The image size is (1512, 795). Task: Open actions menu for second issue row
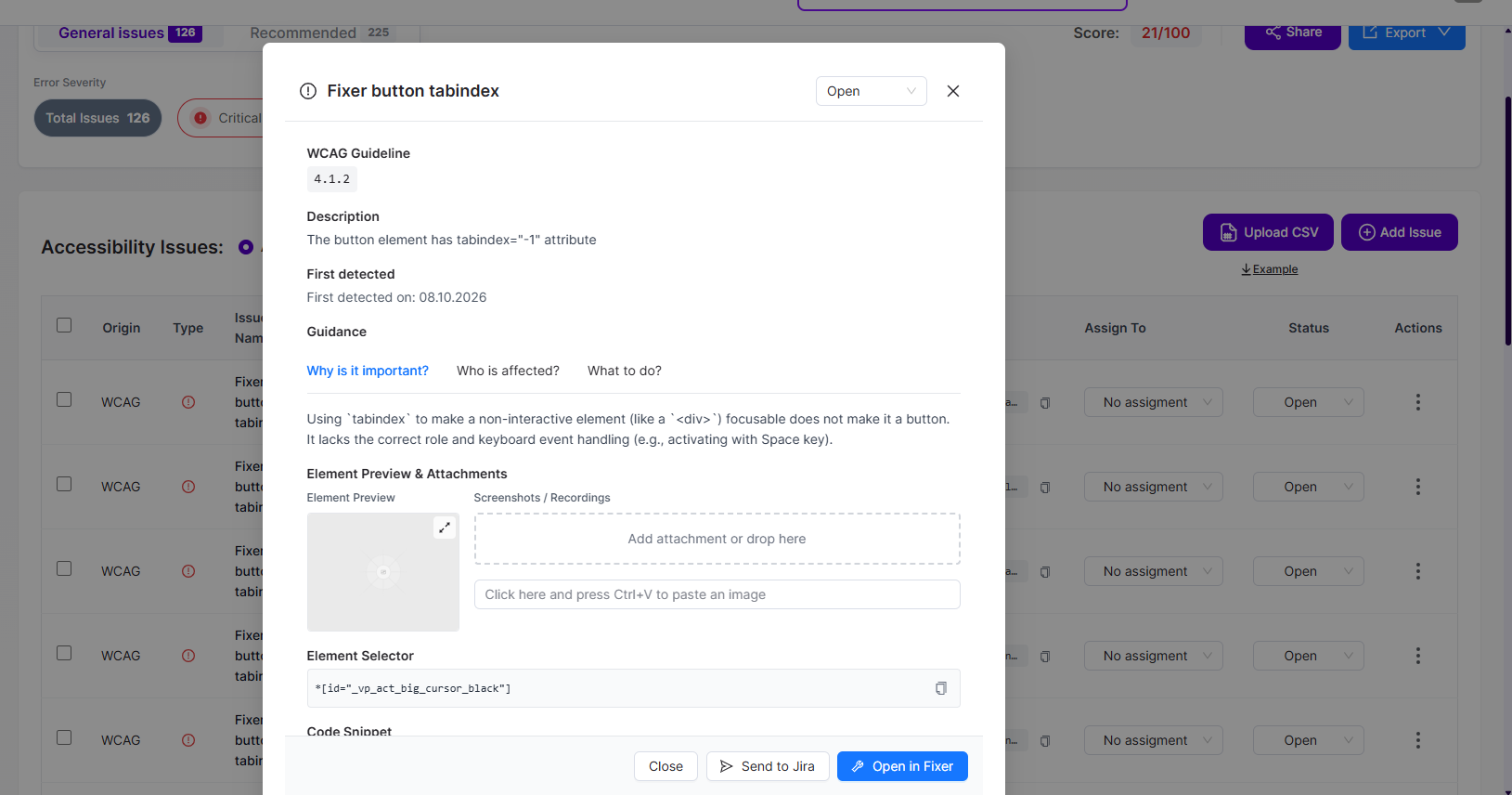pyautogui.click(x=1417, y=487)
